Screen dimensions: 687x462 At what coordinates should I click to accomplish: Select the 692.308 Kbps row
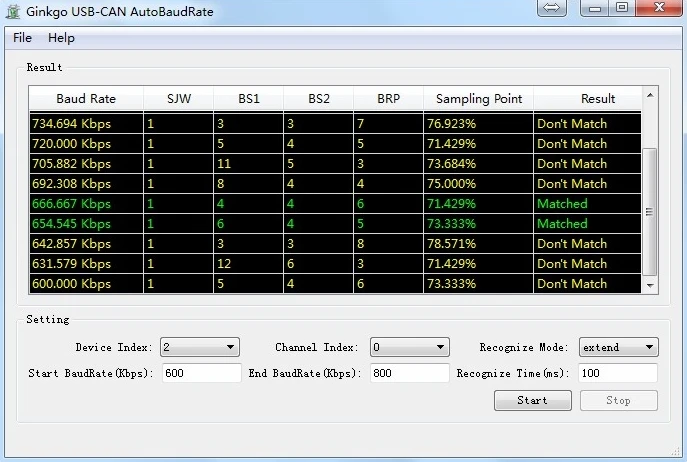(335, 184)
